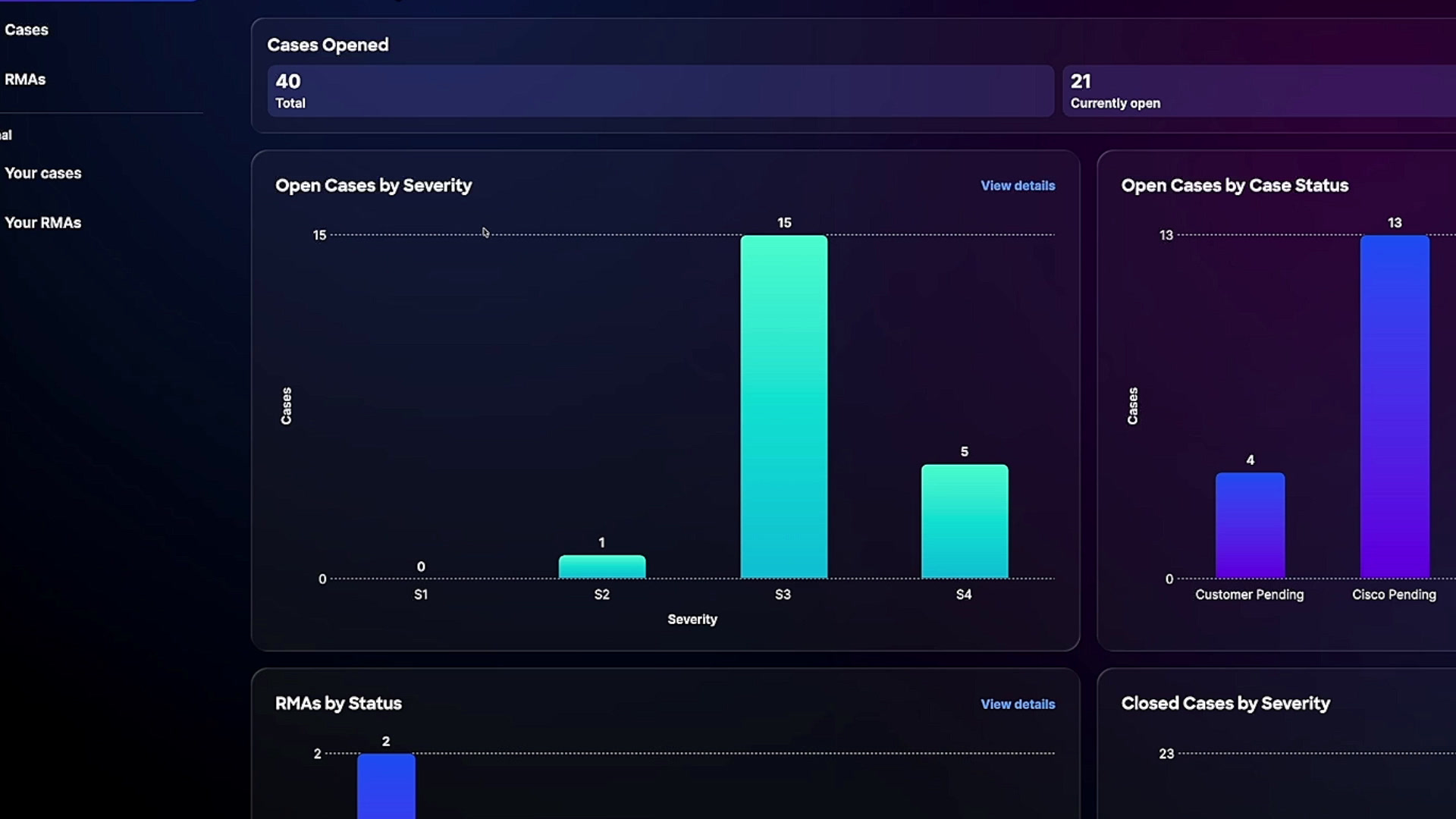
Task: Click the S2 axis label
Action: pos(601,595)
